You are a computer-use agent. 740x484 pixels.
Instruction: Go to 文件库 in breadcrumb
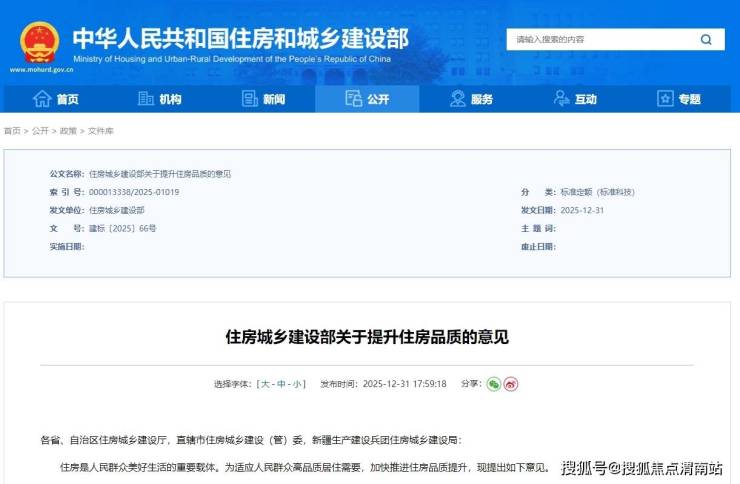click(101, 131)
